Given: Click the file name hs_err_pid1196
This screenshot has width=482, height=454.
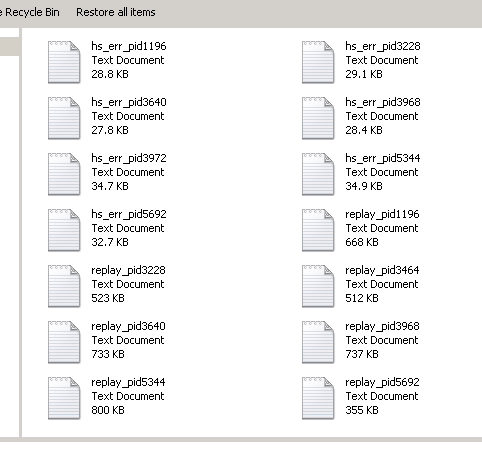Looking at the screenshot, I should coord(129,46).
